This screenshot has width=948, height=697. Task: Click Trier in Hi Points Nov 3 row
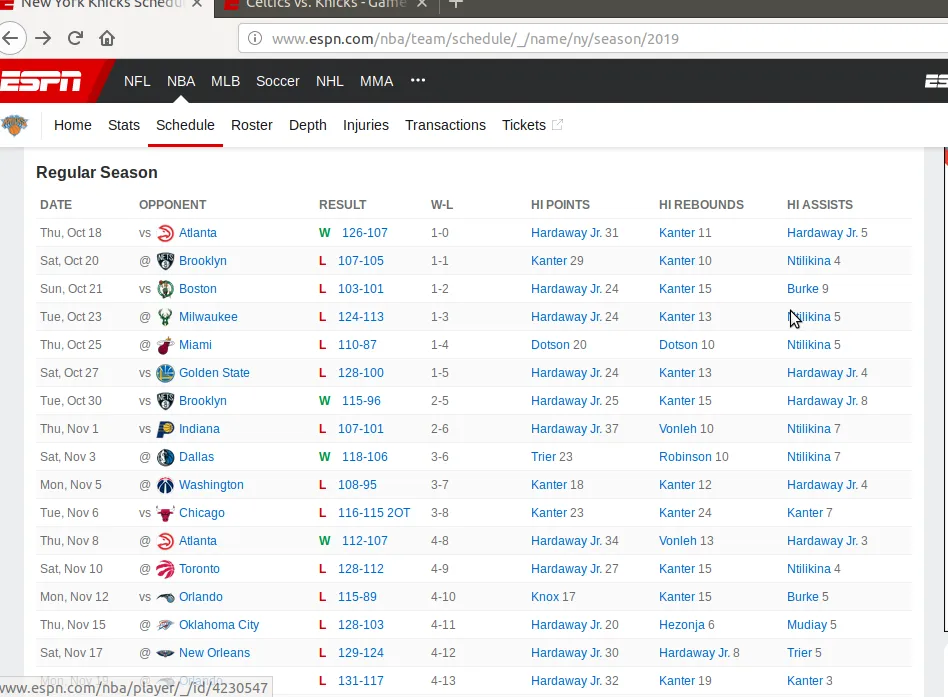[x=543, y=457]
